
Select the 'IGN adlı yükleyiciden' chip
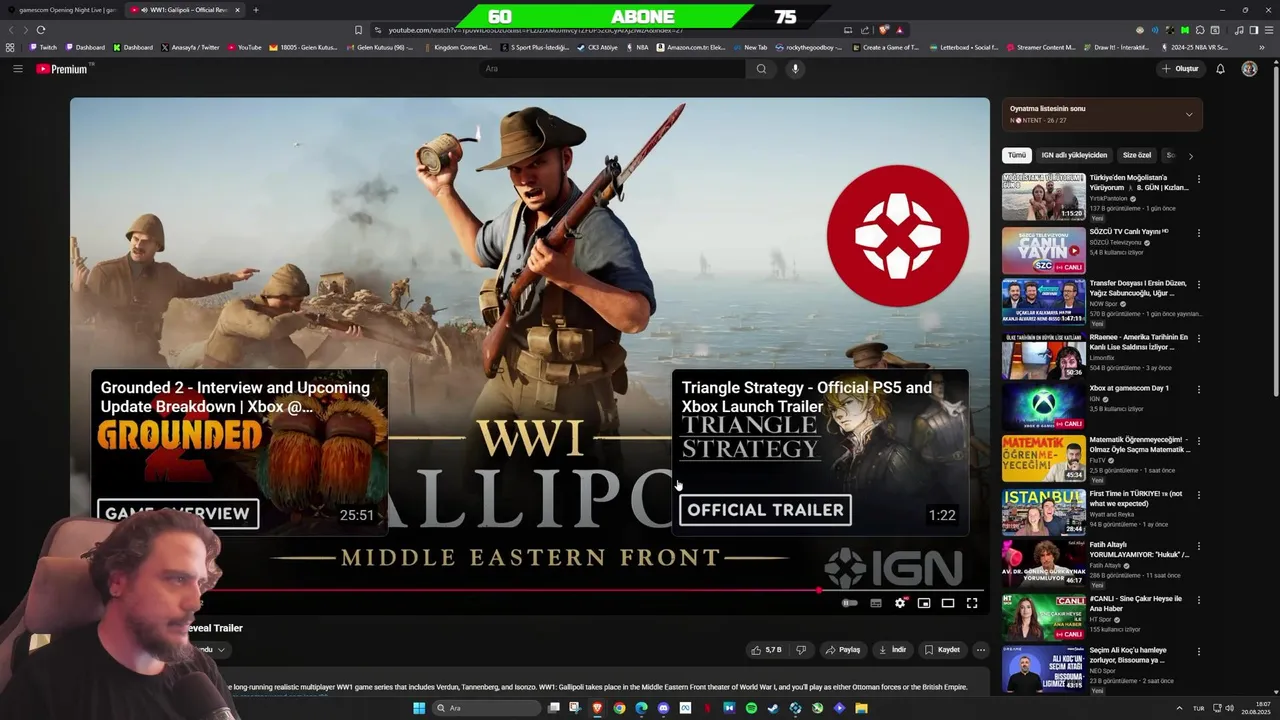coord(1074,156)
